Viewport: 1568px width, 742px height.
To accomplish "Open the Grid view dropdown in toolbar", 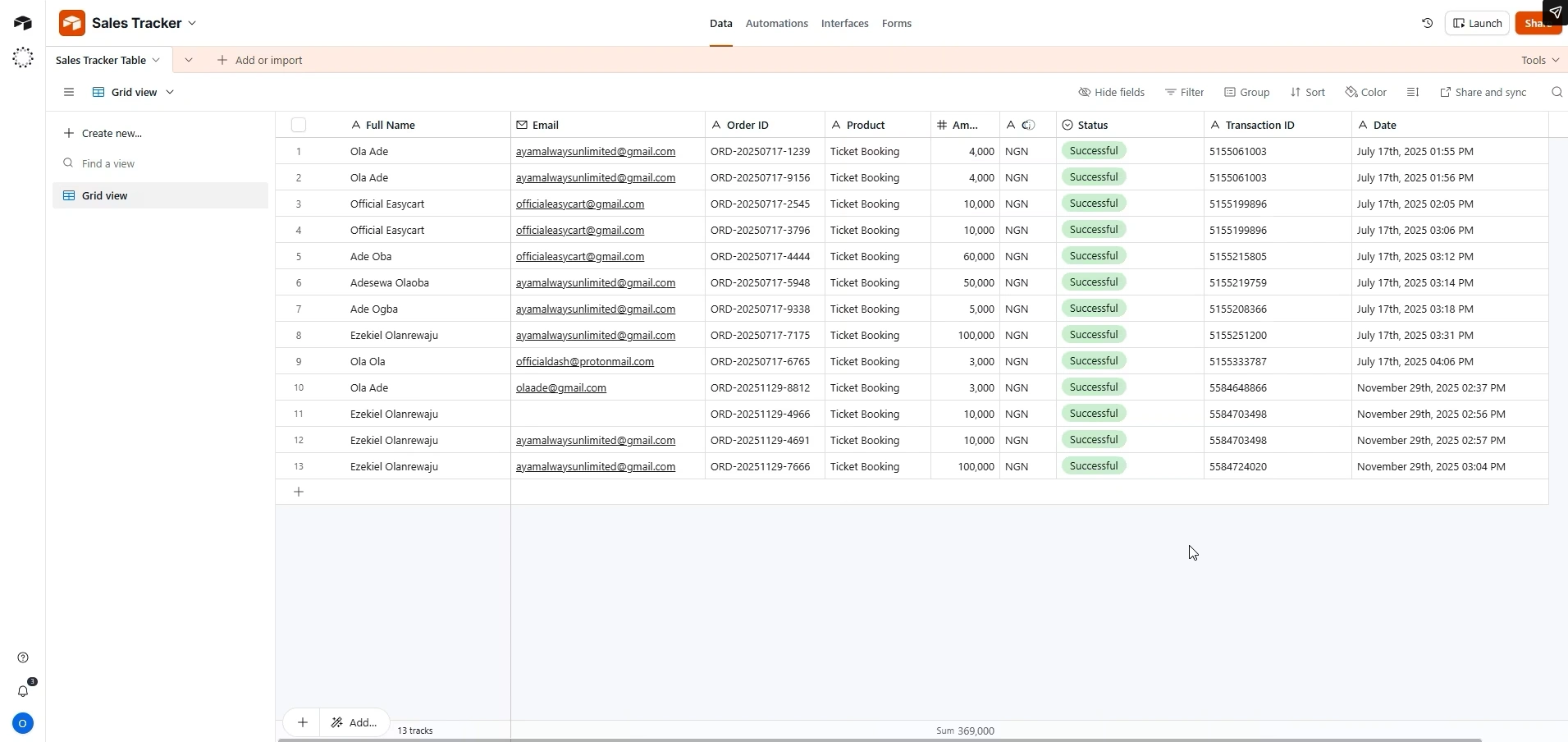I will [x=133, y=93].
